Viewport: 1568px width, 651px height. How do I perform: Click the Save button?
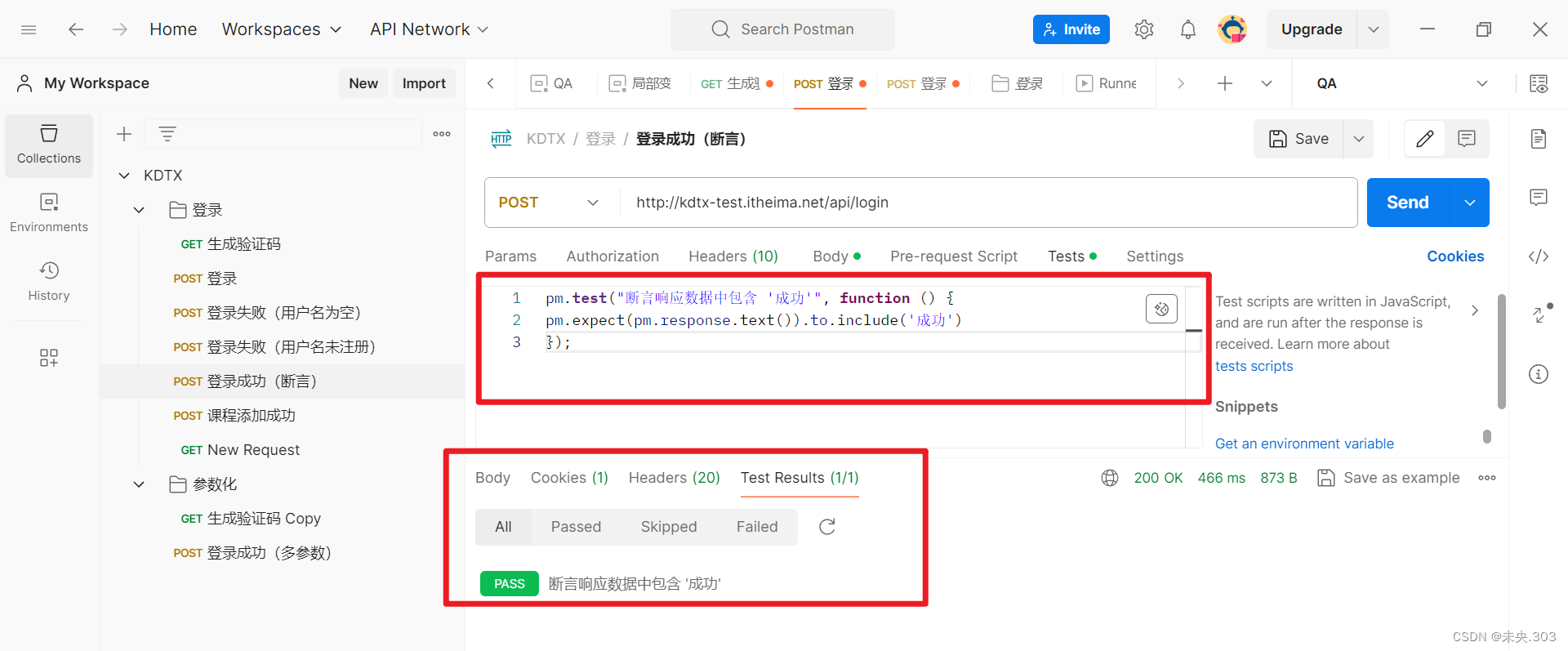(x=1299, y=139)
